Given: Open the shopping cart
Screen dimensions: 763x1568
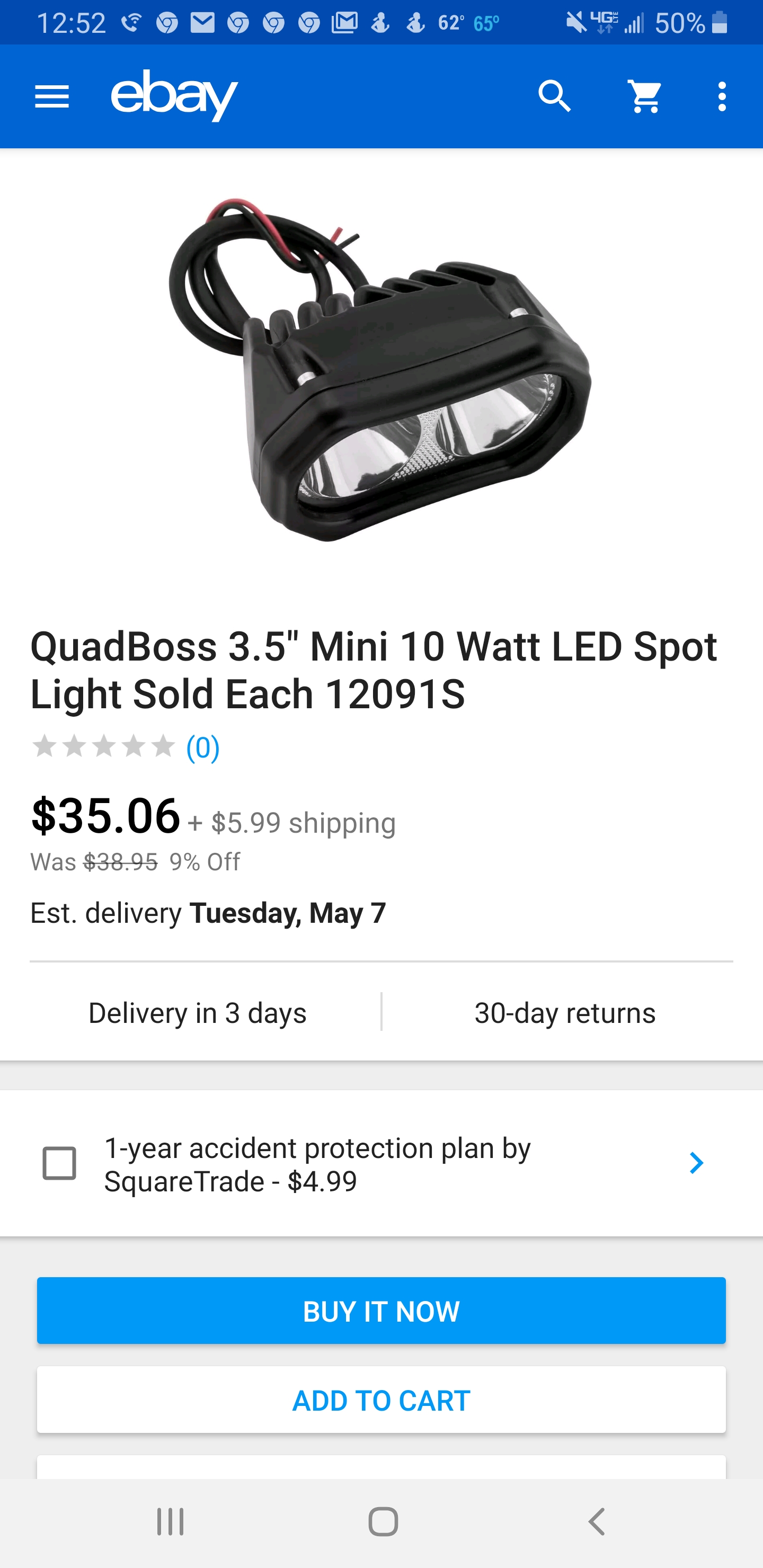Looking at the screenshot, I should pyautogui.click(x=645, y=97).
